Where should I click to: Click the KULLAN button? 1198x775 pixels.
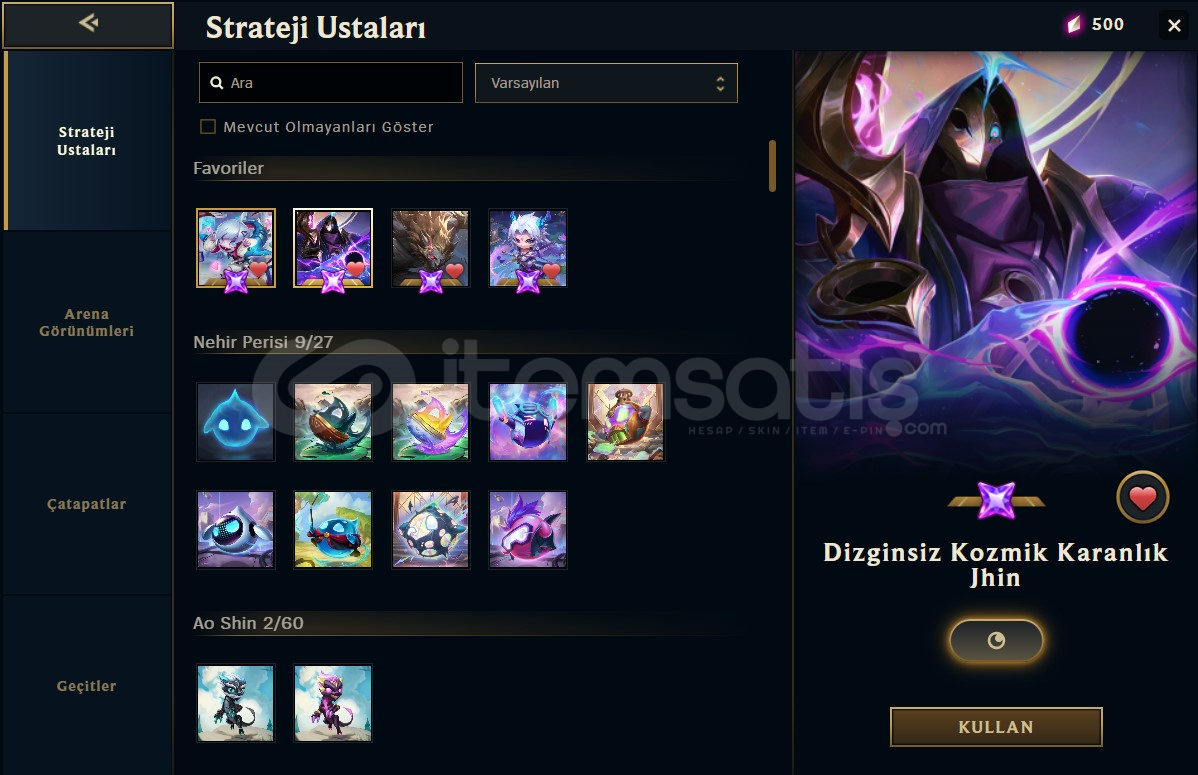click(x=996, y=727)
